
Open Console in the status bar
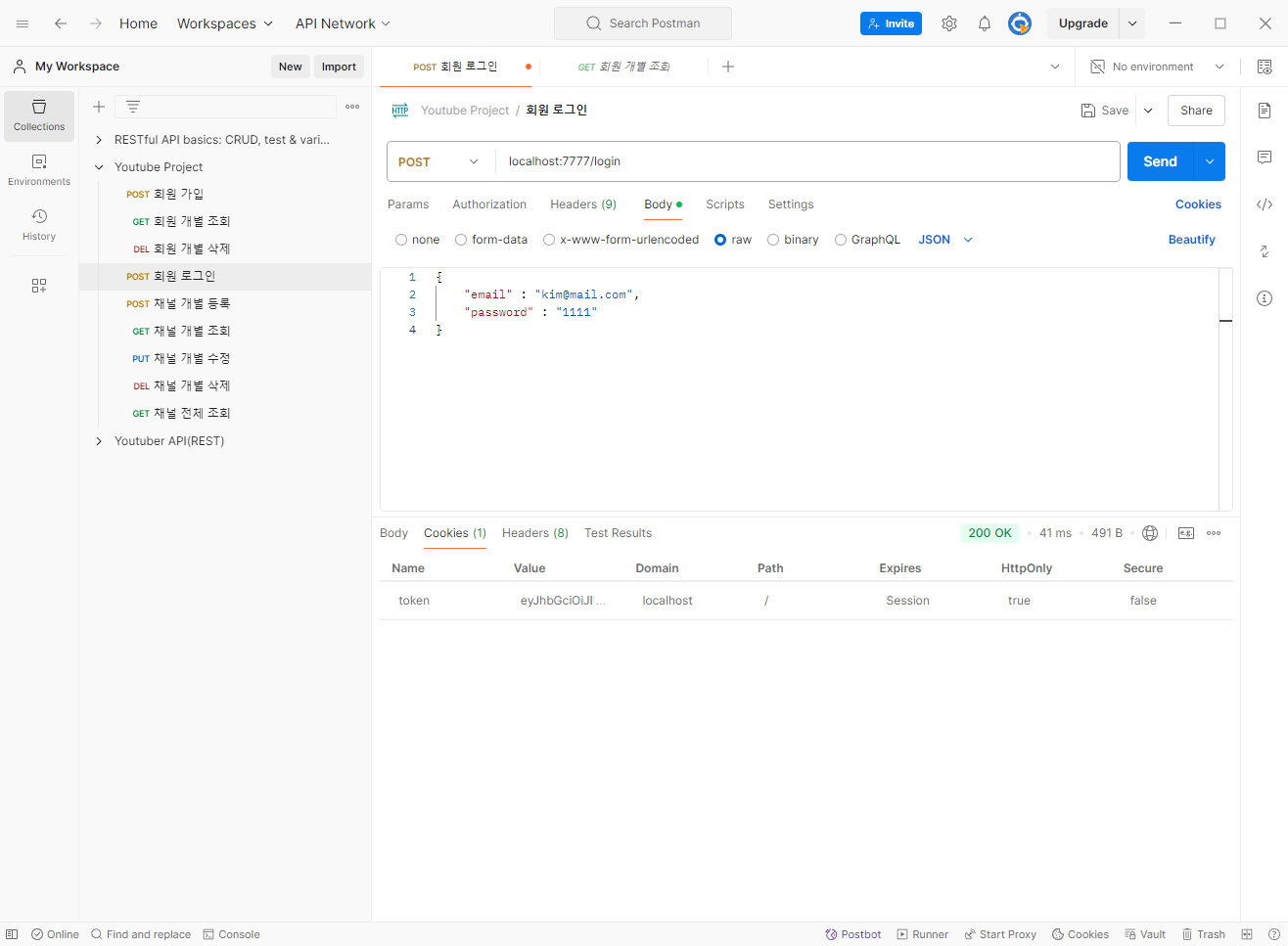click(231, 934)
